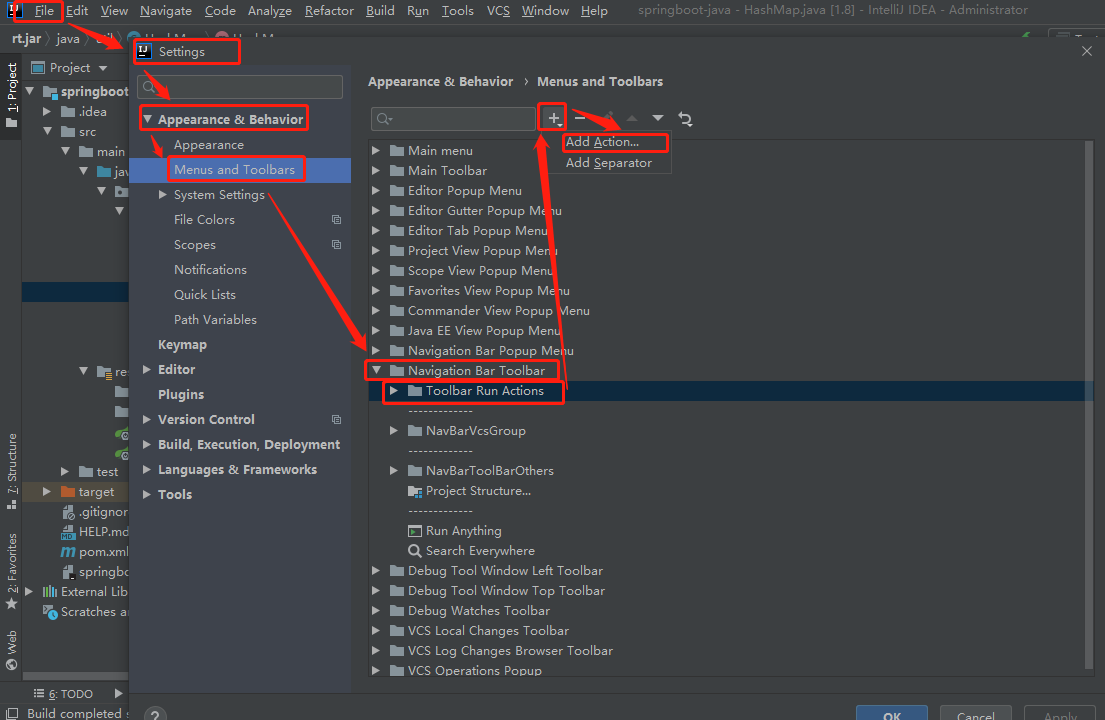Click the remove (minus) toolbar icon
The width and height of the screenshot is (1105, 720).
580,118
